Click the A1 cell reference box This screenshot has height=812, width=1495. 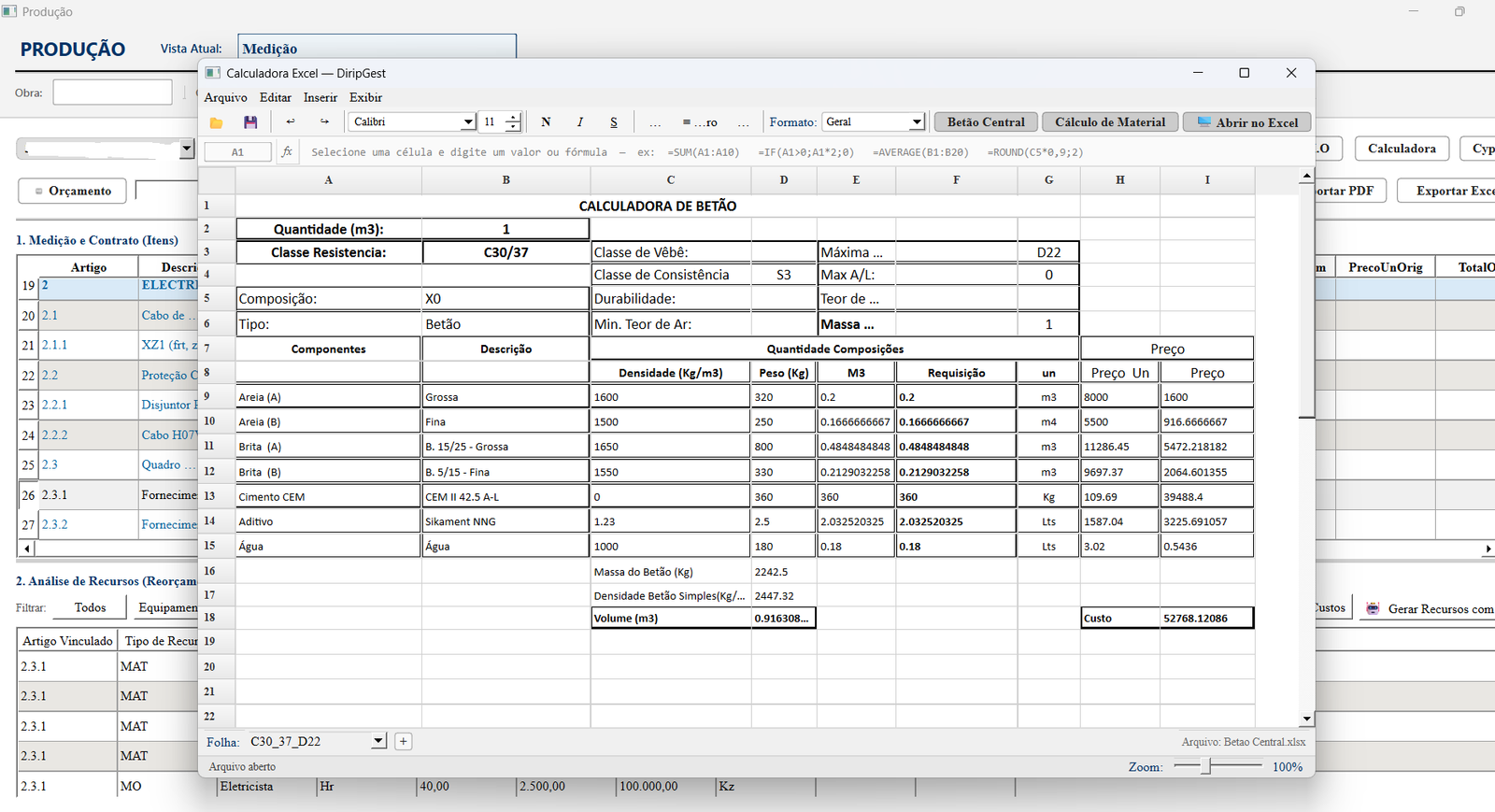[237, 151]
